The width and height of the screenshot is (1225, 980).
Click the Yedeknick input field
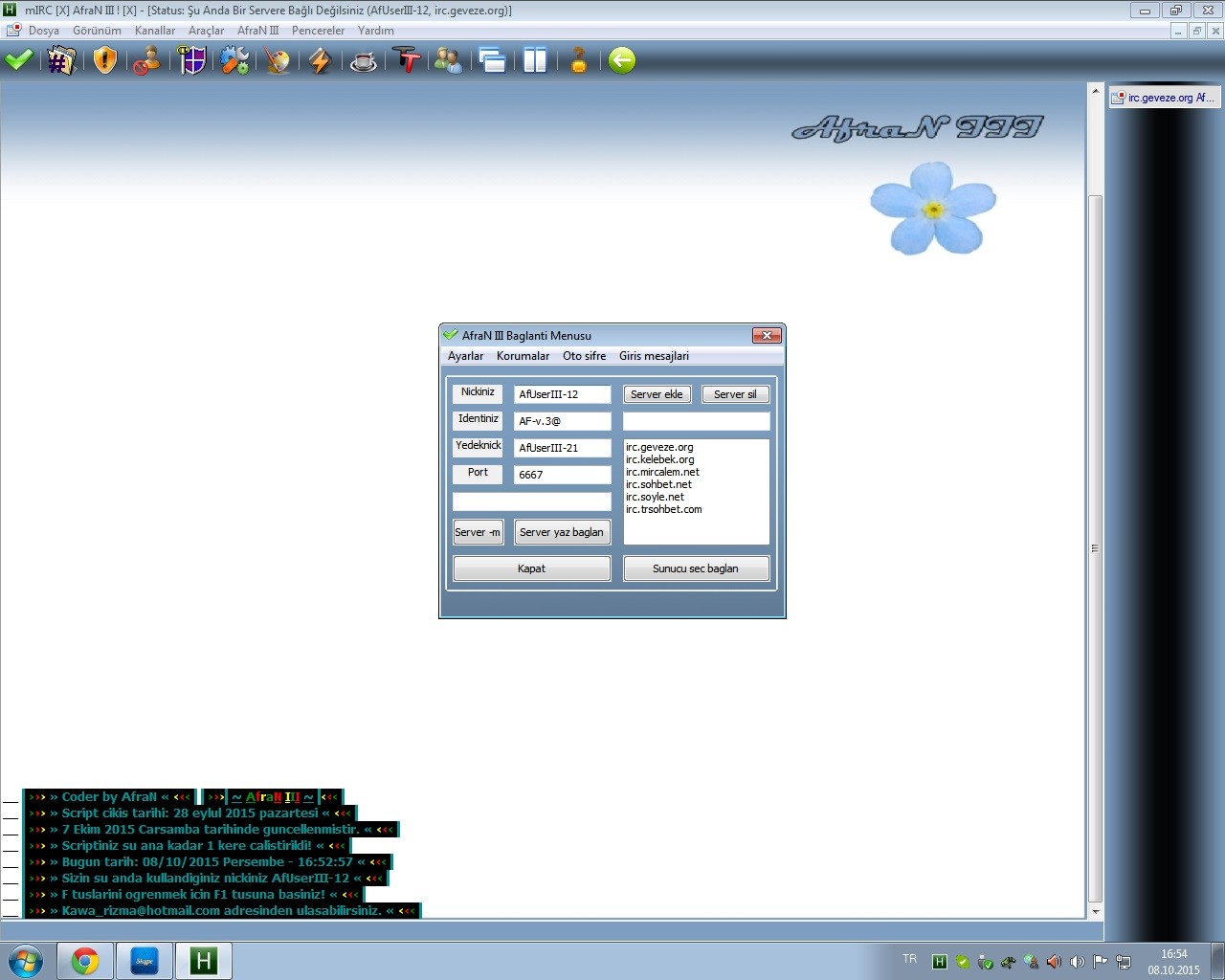[563, 448]
